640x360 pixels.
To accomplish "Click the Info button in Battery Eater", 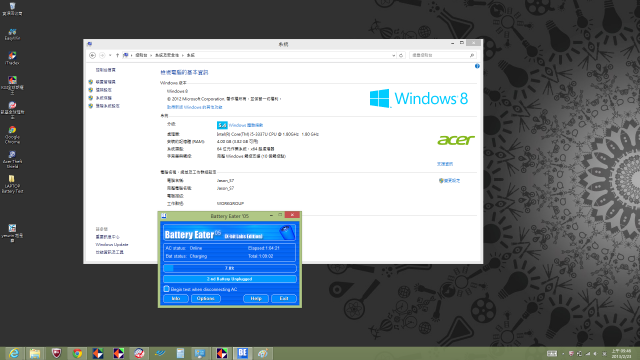I will 176,298.
